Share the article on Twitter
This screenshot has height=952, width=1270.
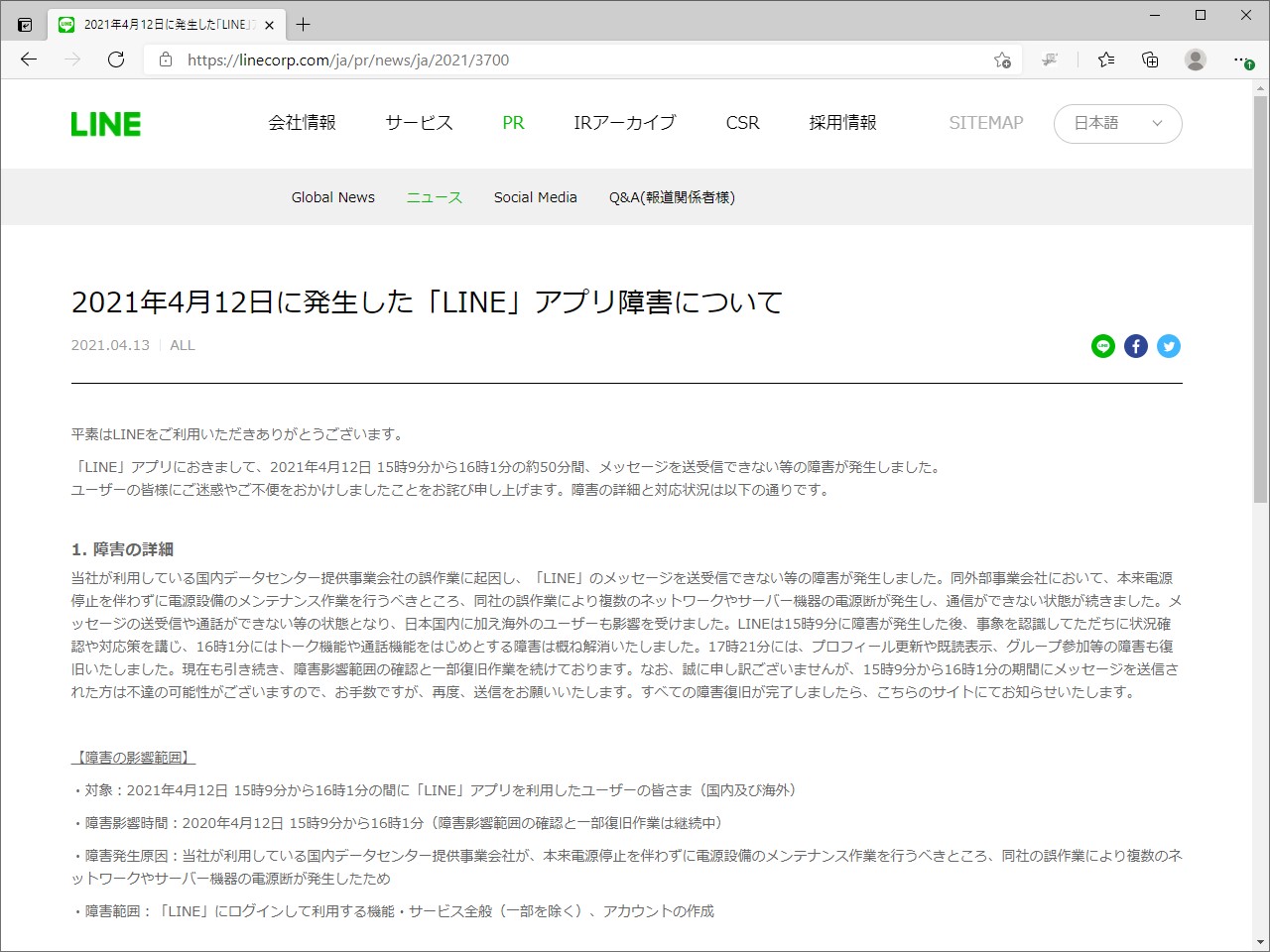tap(1168, 346)
